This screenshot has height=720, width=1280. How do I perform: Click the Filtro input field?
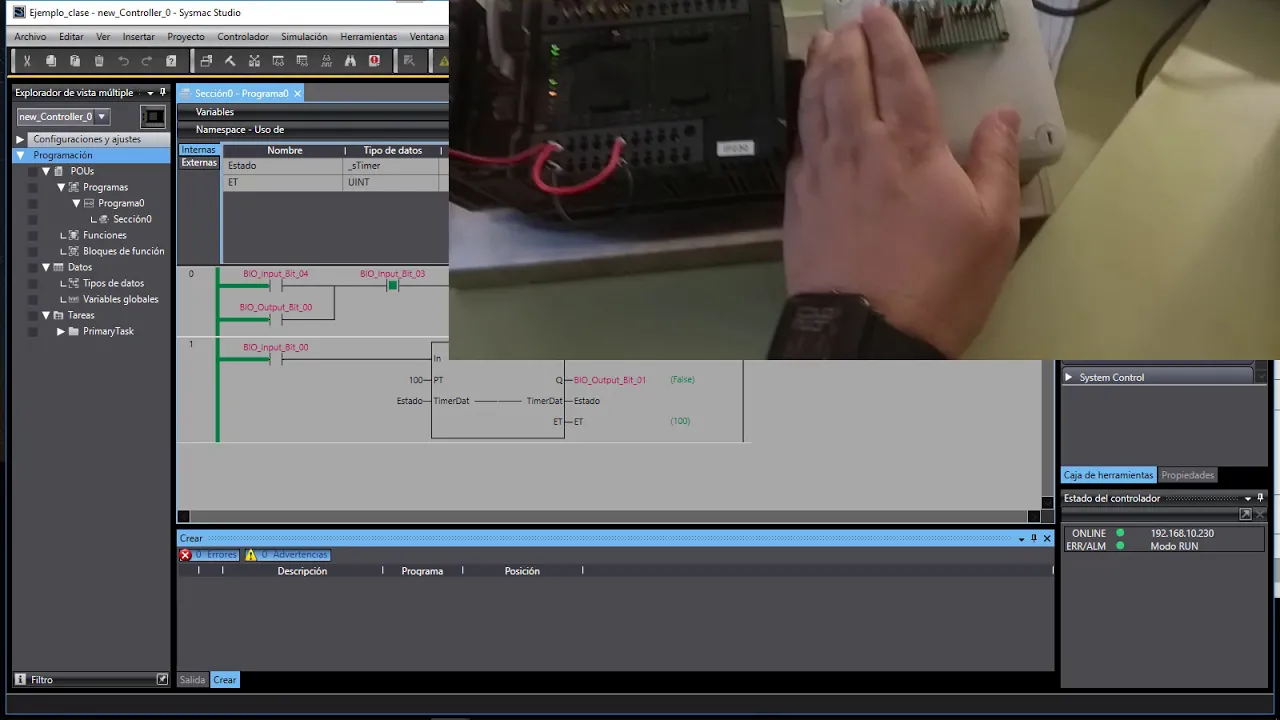[x=91, y=680]
